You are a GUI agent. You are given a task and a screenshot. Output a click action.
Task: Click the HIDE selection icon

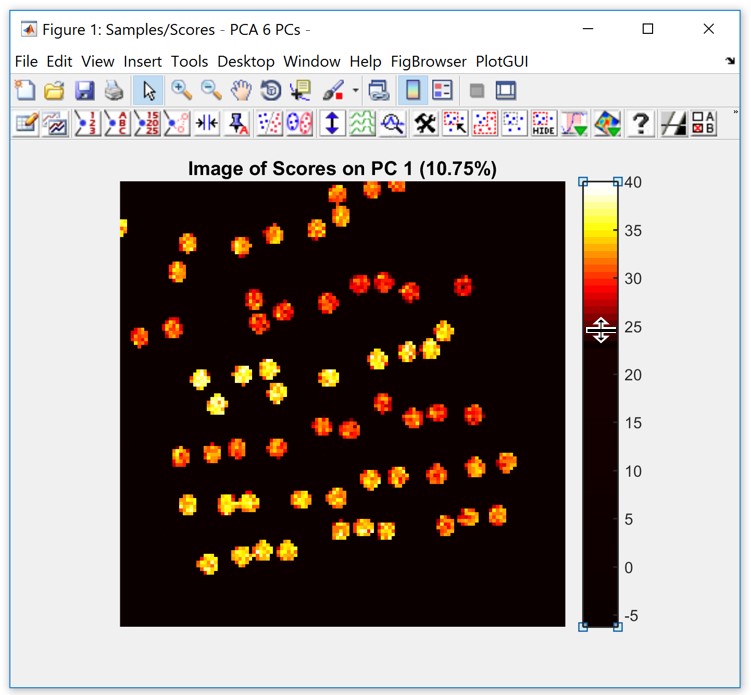[543, 123]
